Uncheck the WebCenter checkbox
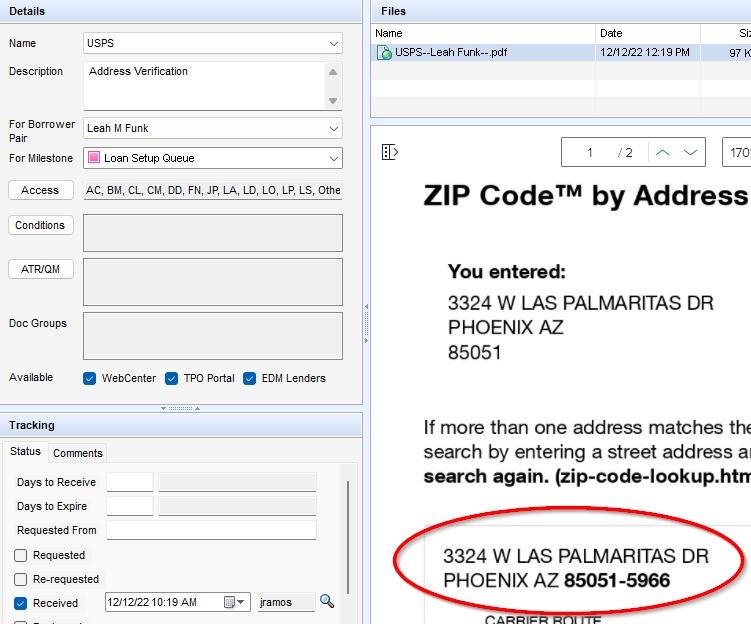 pos(90,378)
